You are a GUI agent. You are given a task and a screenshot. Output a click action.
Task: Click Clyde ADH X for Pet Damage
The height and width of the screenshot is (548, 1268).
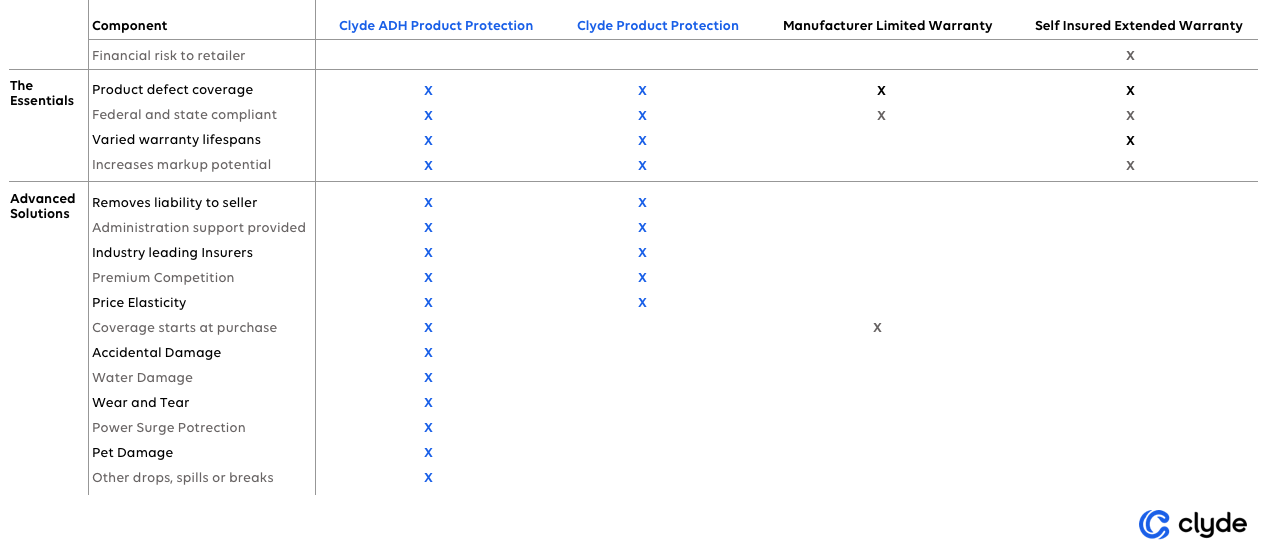coord(428,453)
